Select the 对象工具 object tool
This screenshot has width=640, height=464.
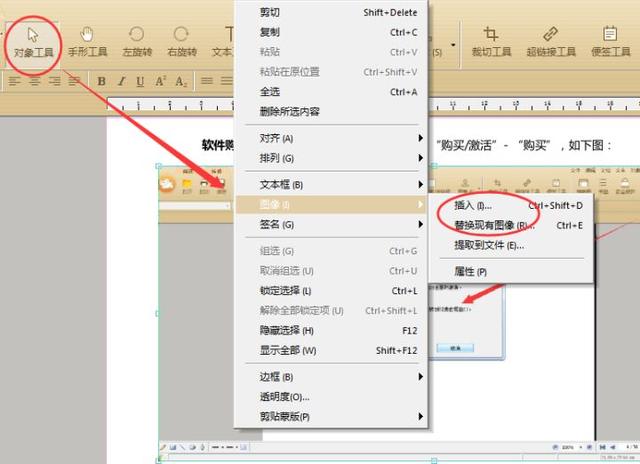click(33, 42)
